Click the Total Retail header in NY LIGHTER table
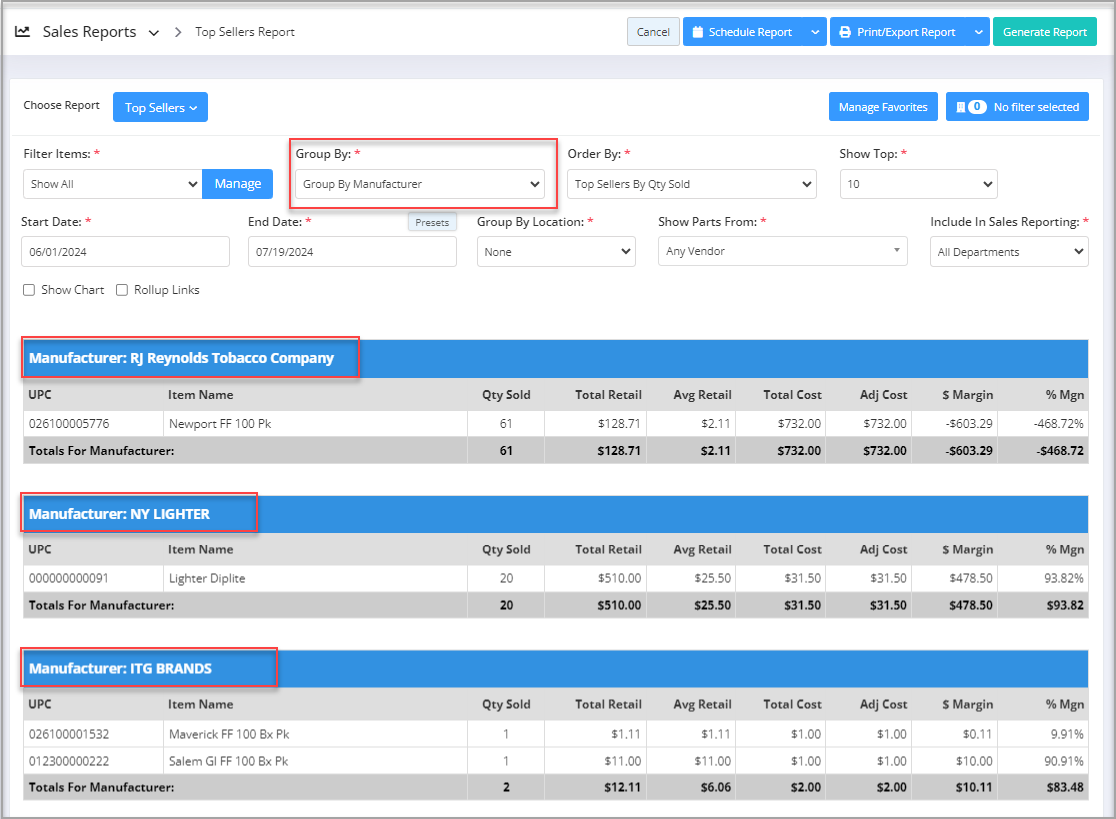This screenshot has height=819, width=1116. [x=609, y=549]
